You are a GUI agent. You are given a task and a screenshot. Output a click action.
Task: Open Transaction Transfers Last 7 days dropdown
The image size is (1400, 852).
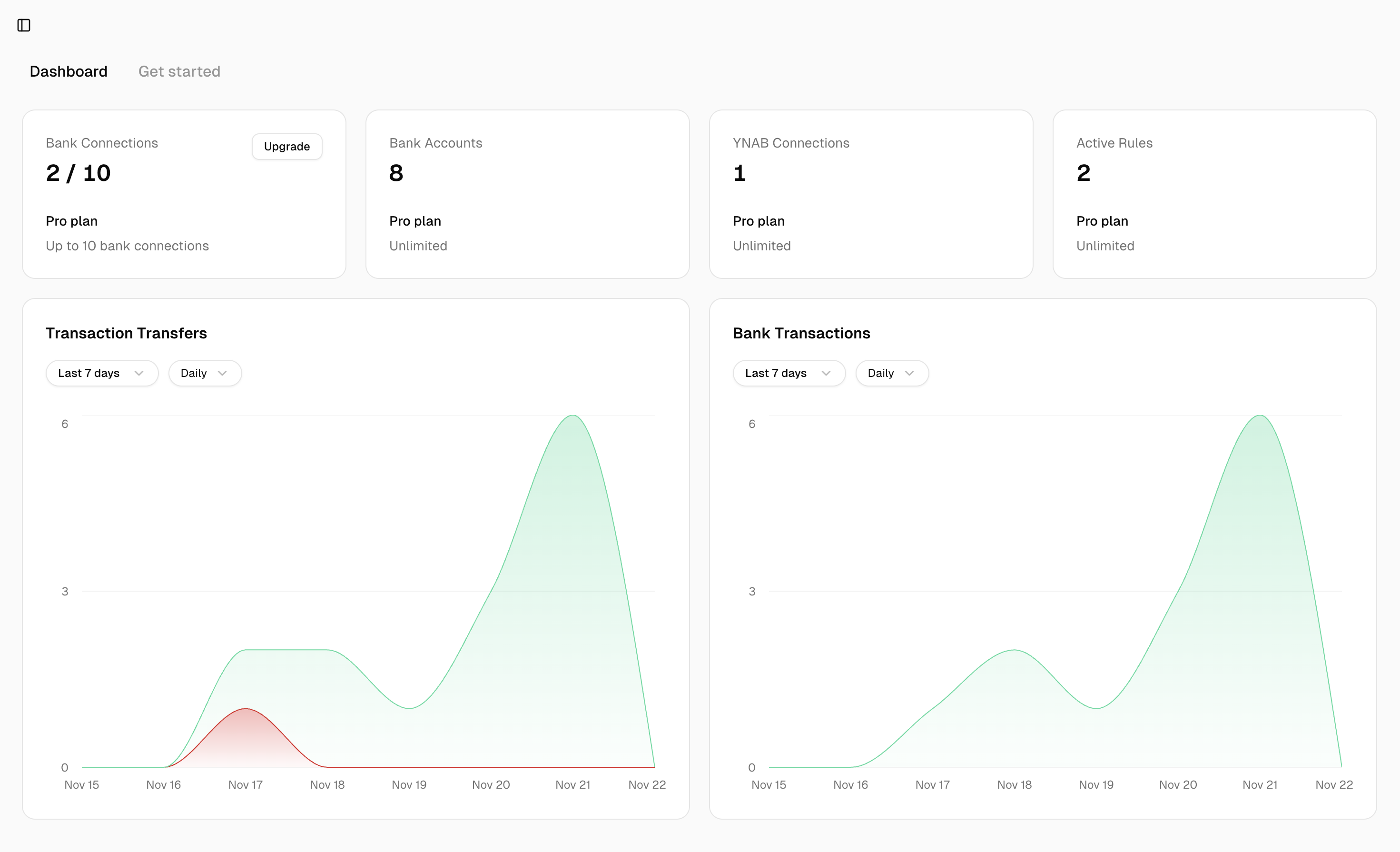(x=102, y=374)
